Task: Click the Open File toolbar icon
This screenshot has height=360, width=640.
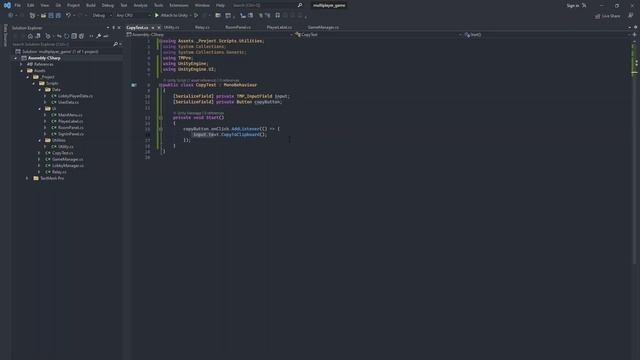Action: [x=43, y=15]
